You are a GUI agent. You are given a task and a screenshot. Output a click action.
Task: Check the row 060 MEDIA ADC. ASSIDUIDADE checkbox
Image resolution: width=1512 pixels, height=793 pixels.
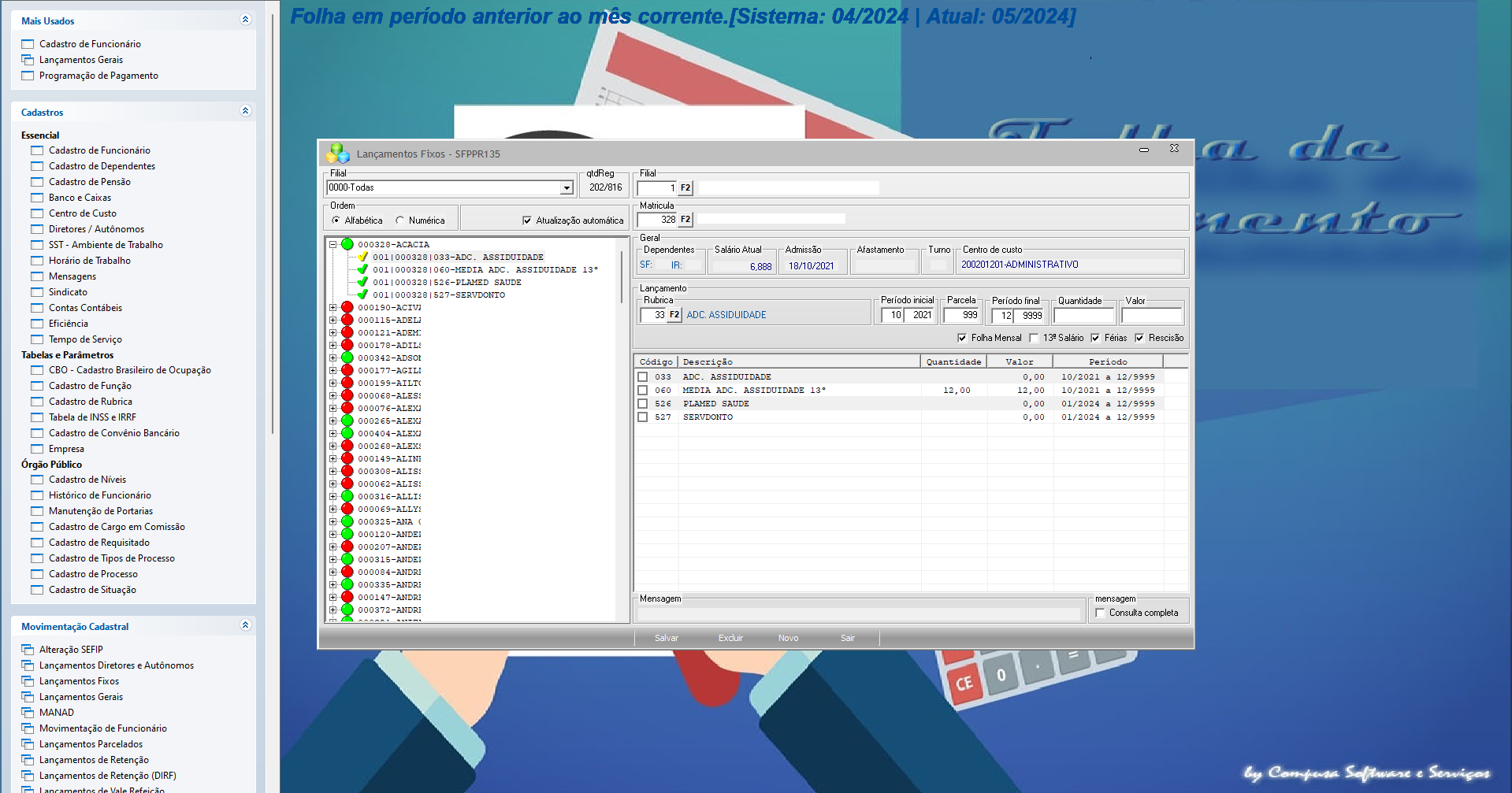point(643,391)
